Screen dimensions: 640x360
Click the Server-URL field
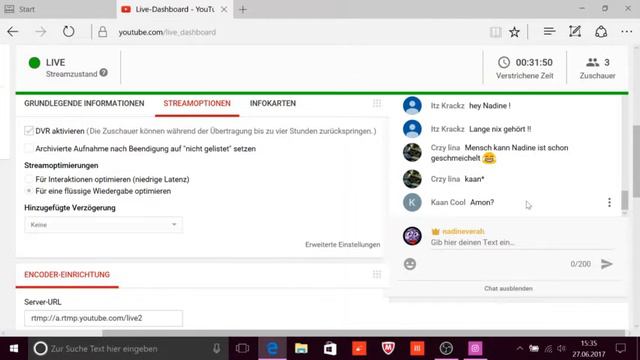[103, 318]
